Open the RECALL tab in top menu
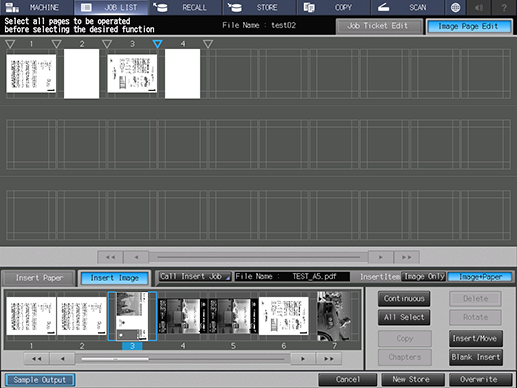517x388 pixels. pos(185,7)
